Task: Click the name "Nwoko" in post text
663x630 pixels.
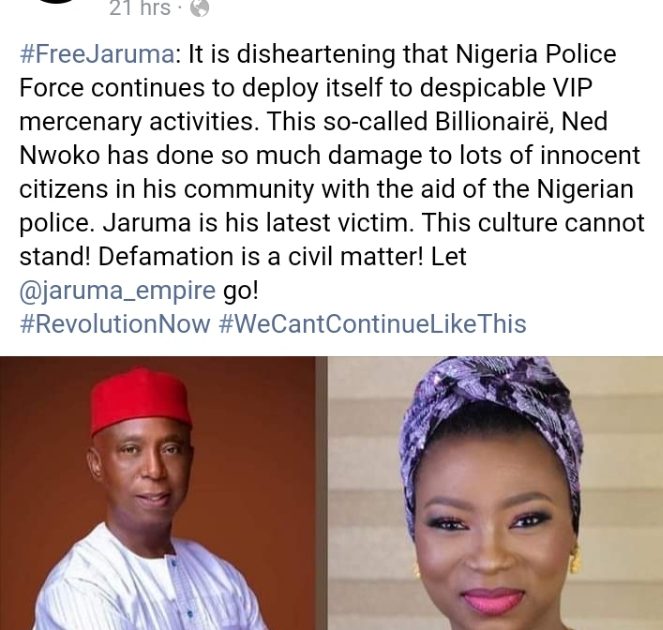Action: (60, 156)
